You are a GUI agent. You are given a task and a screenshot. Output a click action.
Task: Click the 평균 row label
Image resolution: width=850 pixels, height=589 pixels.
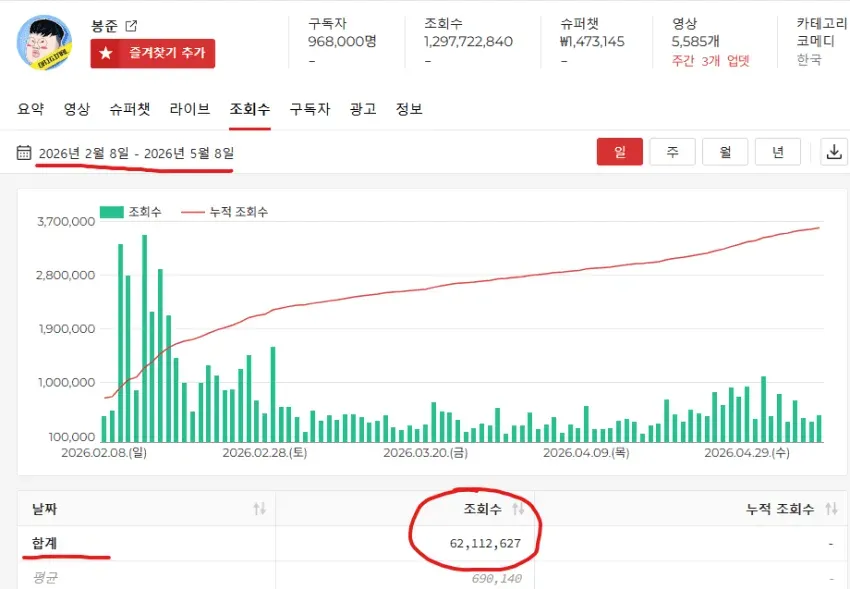[44, 578]
